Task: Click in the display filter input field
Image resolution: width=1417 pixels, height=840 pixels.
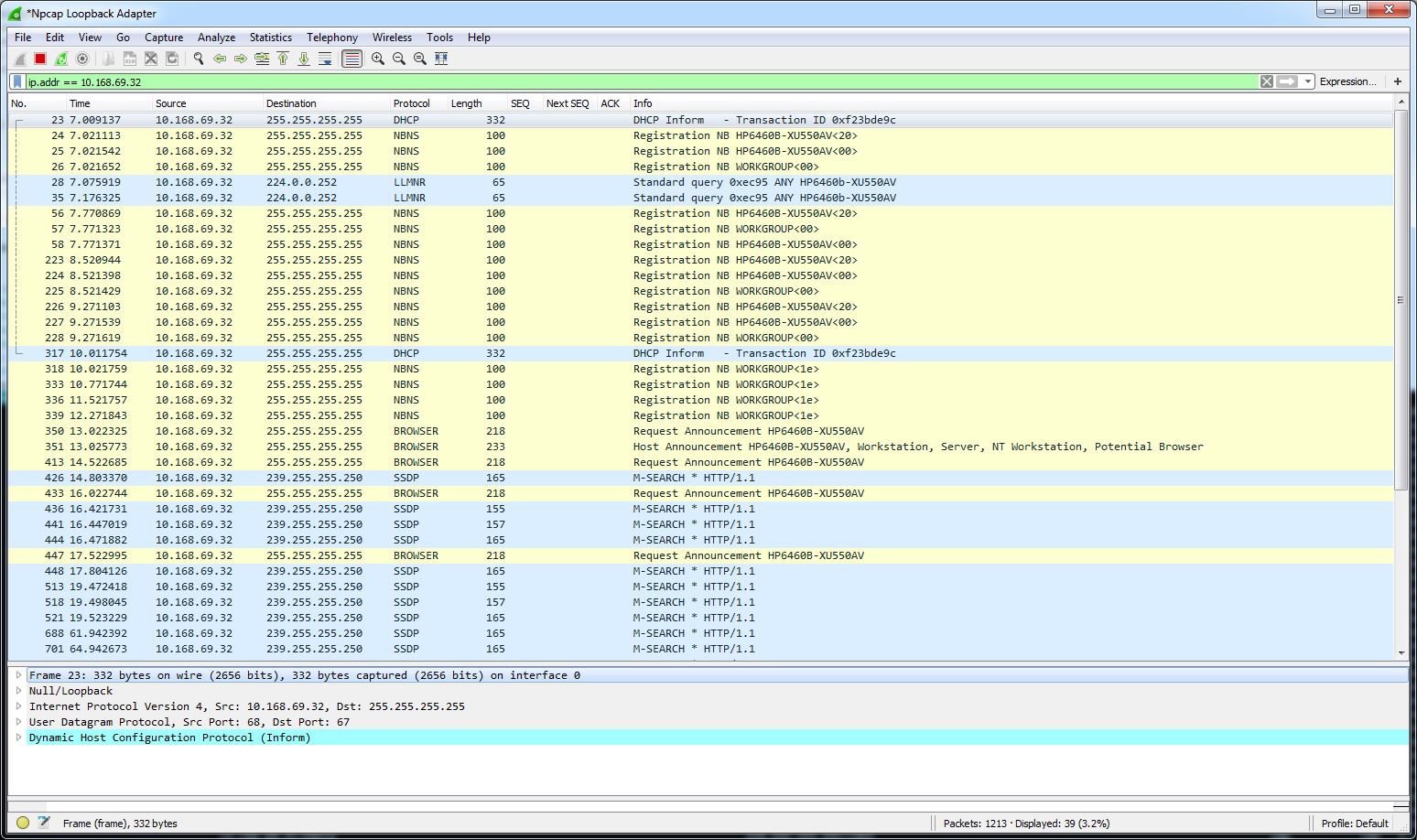Action: tap(641, 81)
